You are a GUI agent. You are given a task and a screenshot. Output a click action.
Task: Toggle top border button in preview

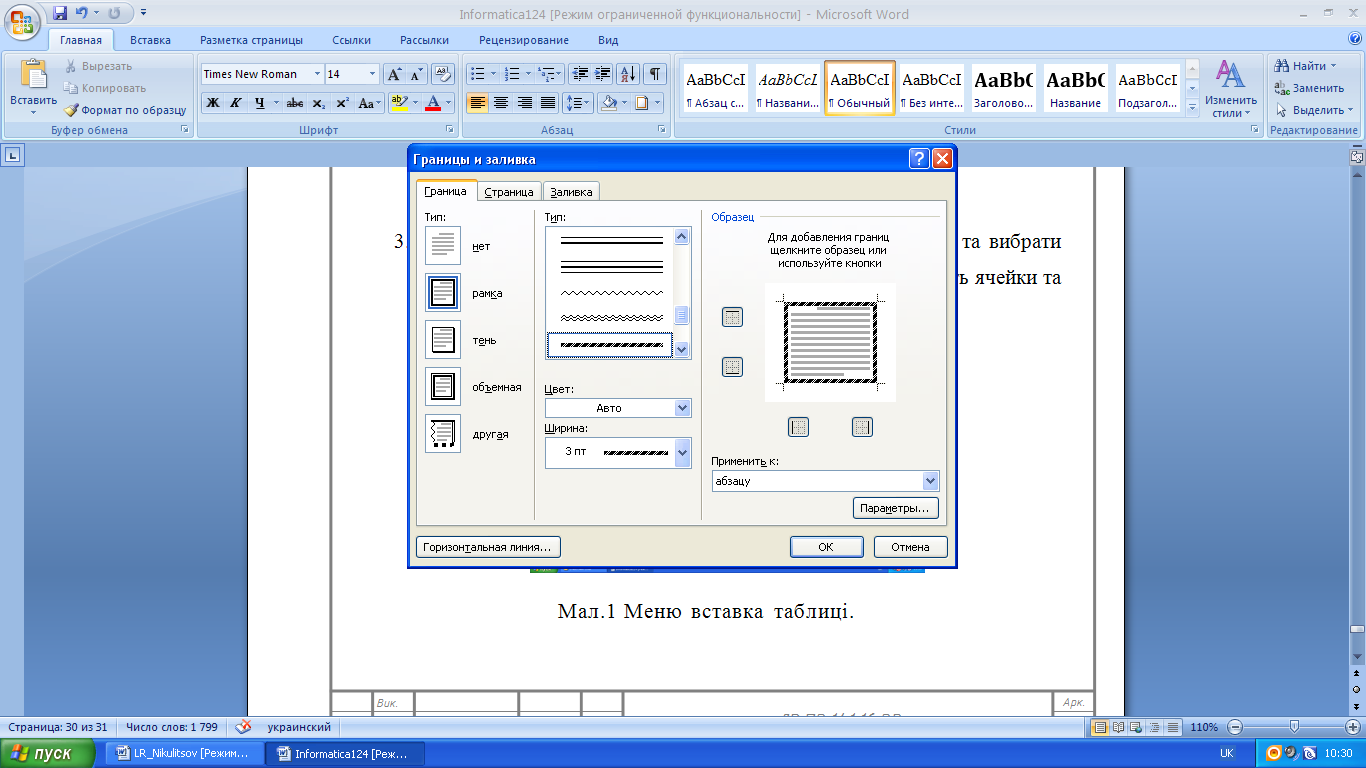point(732,317)
